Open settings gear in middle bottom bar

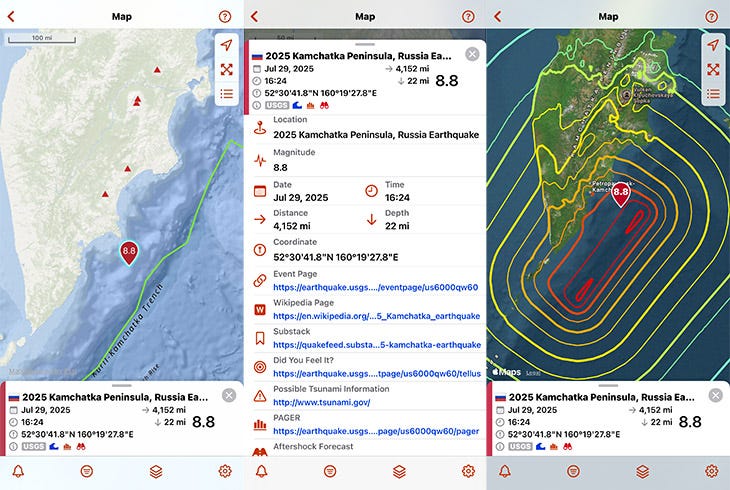click(468, 471)
